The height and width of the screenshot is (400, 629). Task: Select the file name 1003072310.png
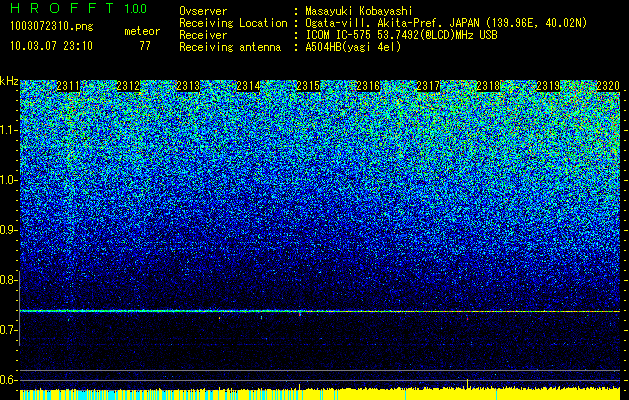[x=52, y=27]
